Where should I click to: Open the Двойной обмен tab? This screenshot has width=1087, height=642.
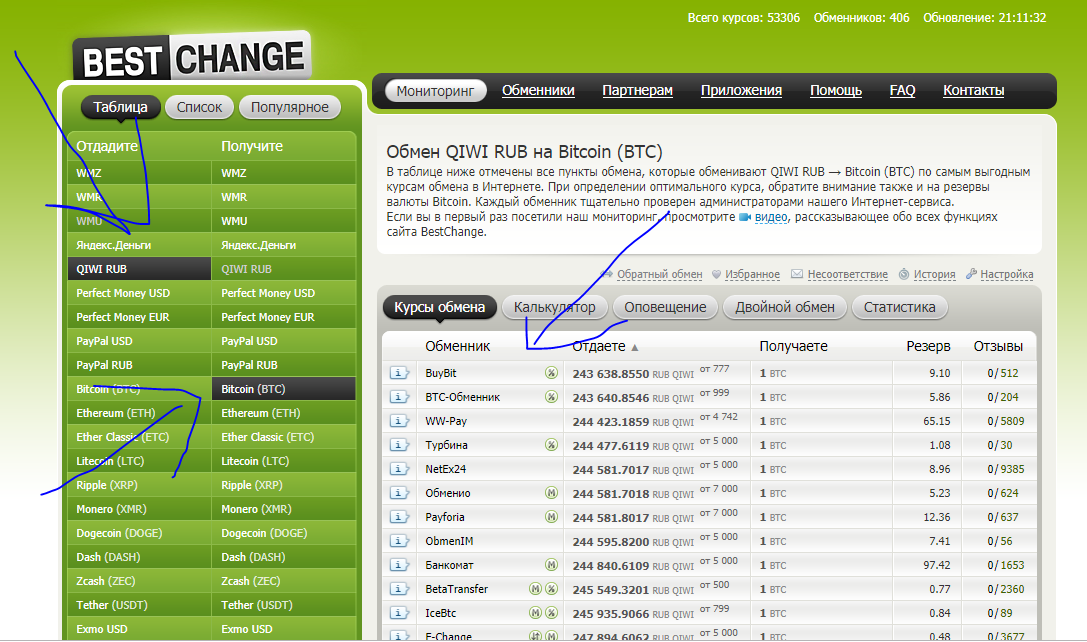click(785, 307)
